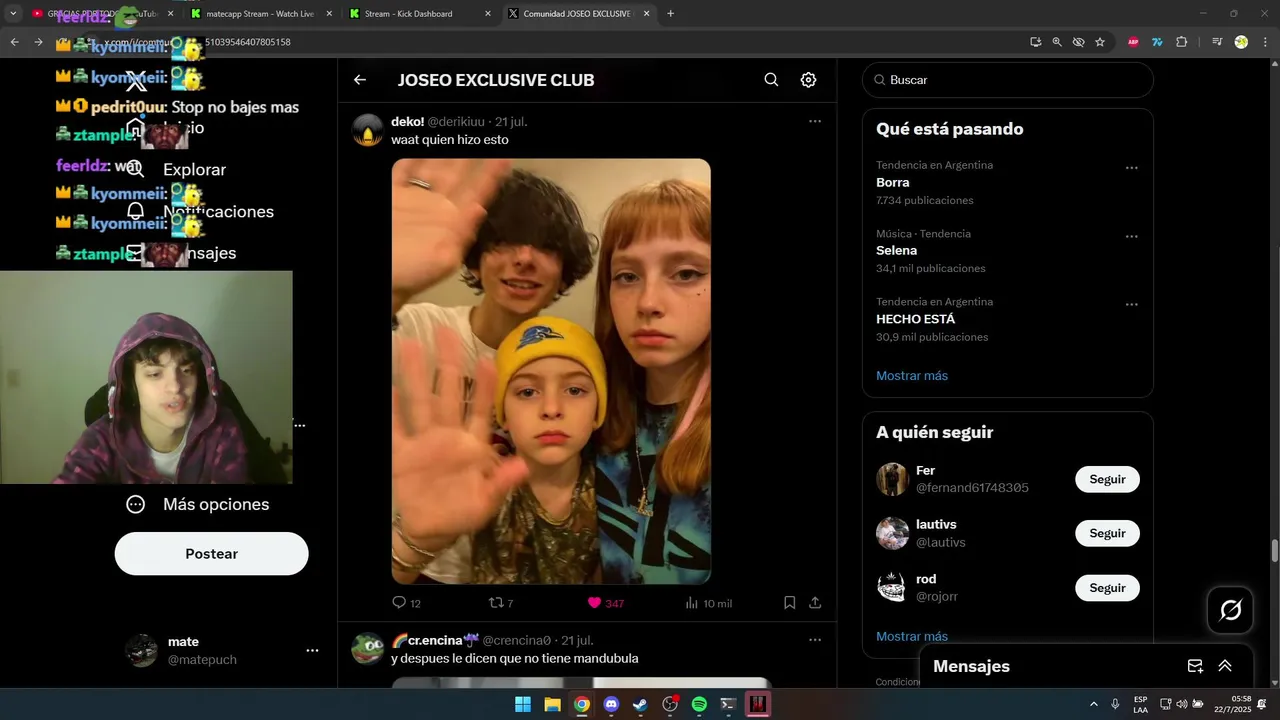Viewport: 1280px width, 720px height.
Task: Open Más opciones in sidebar
Action: pos(198,504)
